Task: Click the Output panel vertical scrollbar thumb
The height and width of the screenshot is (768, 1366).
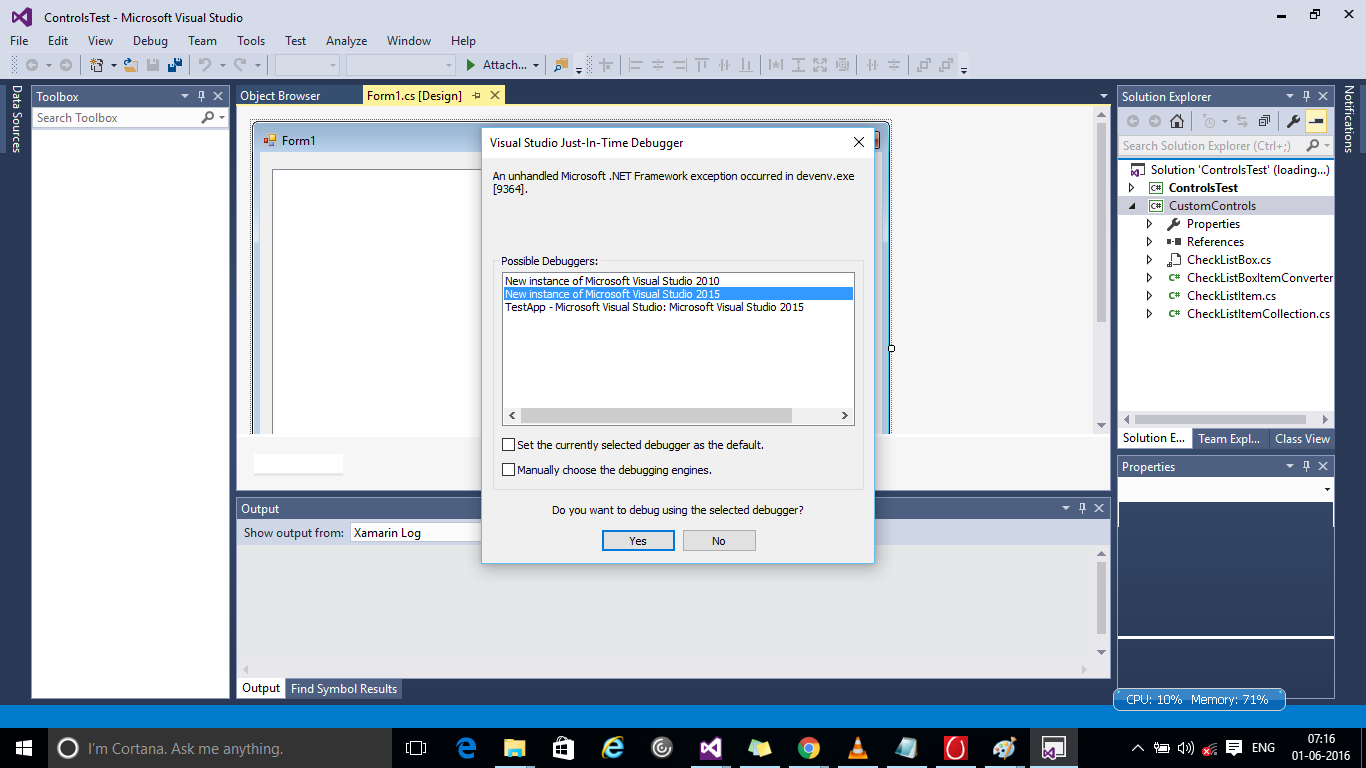Action: pyautogui.click(x=1102, y=598)
